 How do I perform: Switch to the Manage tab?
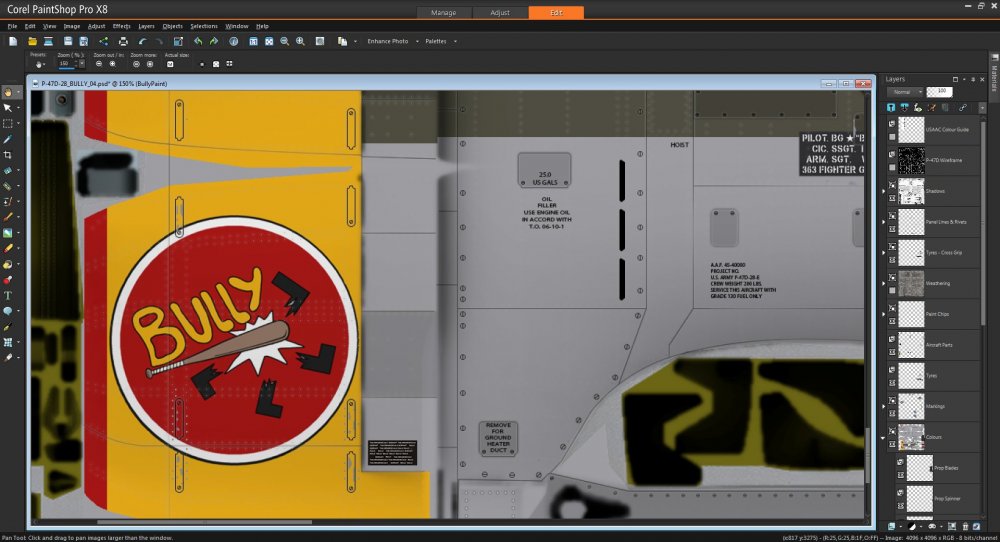click(x=444, y=13)
